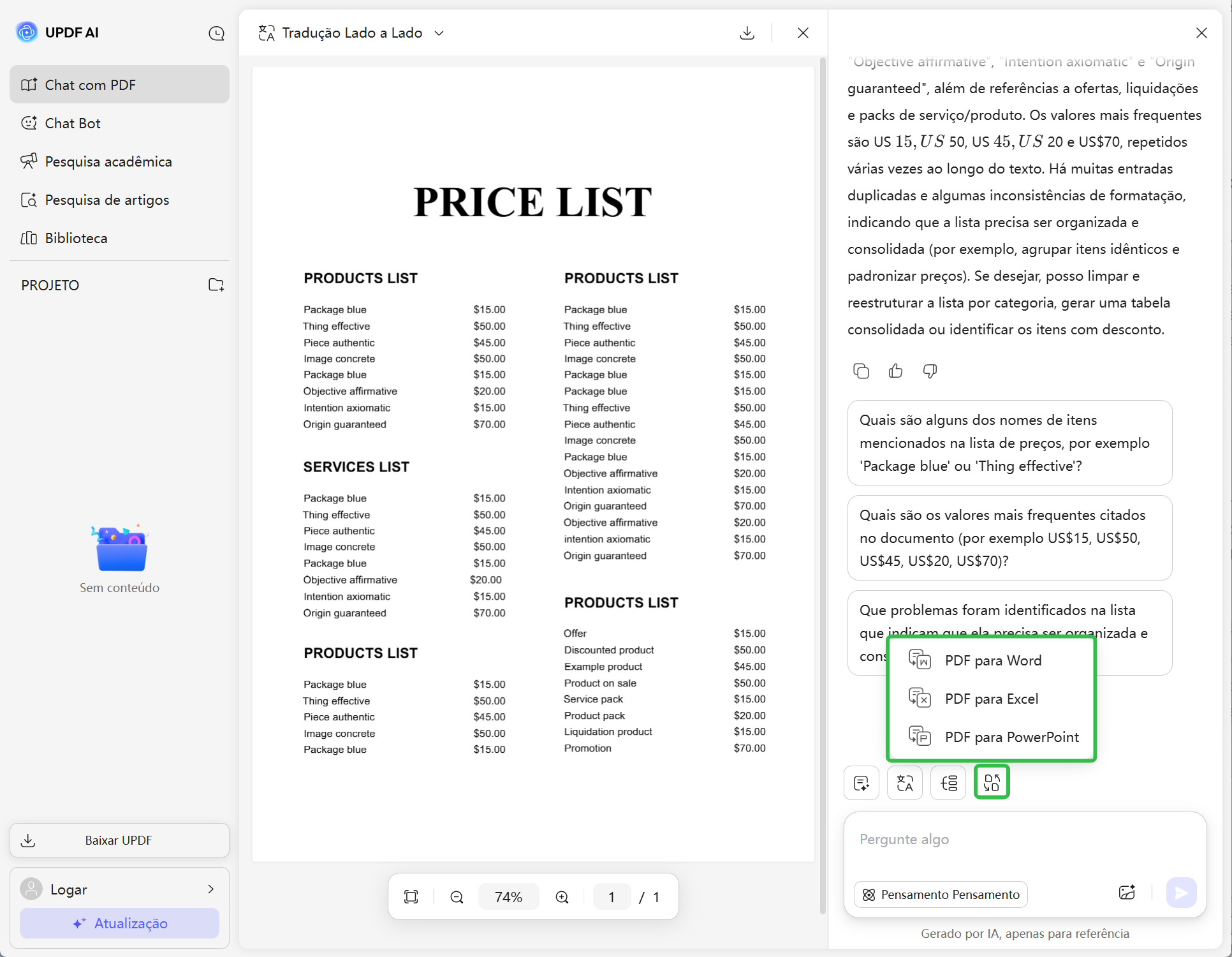Like the AI response with thumbs up
Image resolution: width=1232 pixels, height=957 pixels.
[895, 371]
